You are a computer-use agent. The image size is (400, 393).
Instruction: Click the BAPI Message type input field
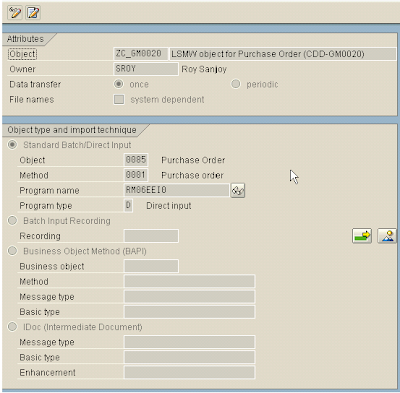[189, 297]
